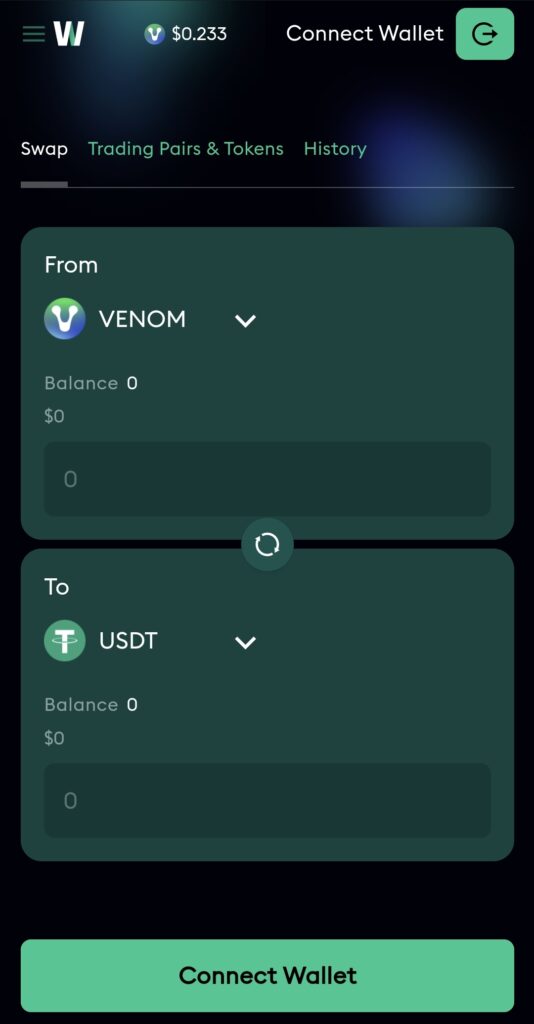The image size is (534, 1024).
Task: Expand the VENOM token dropdown chevron
Action: tap(245, 321)
